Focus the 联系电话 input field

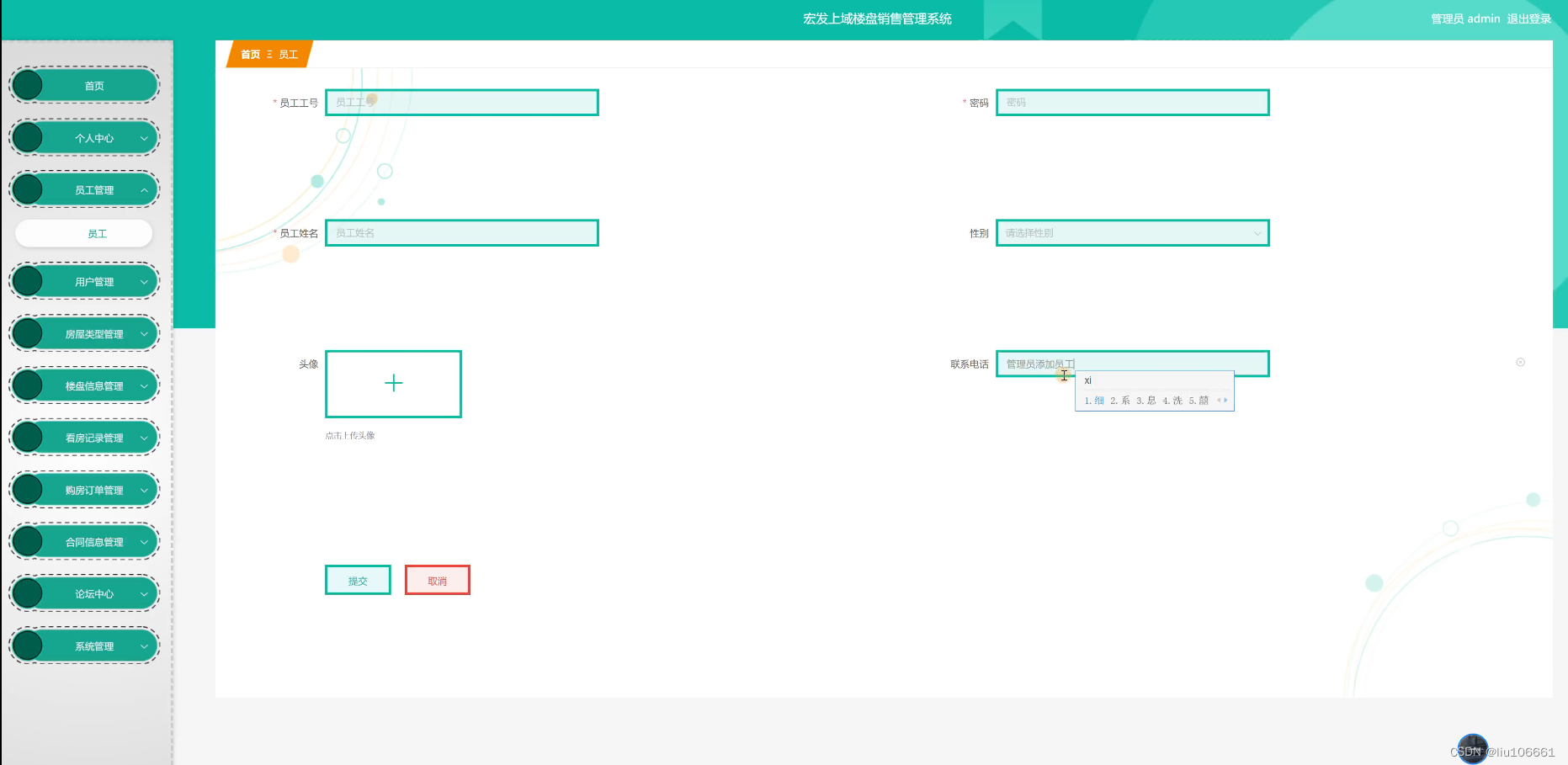[1133, 364]
